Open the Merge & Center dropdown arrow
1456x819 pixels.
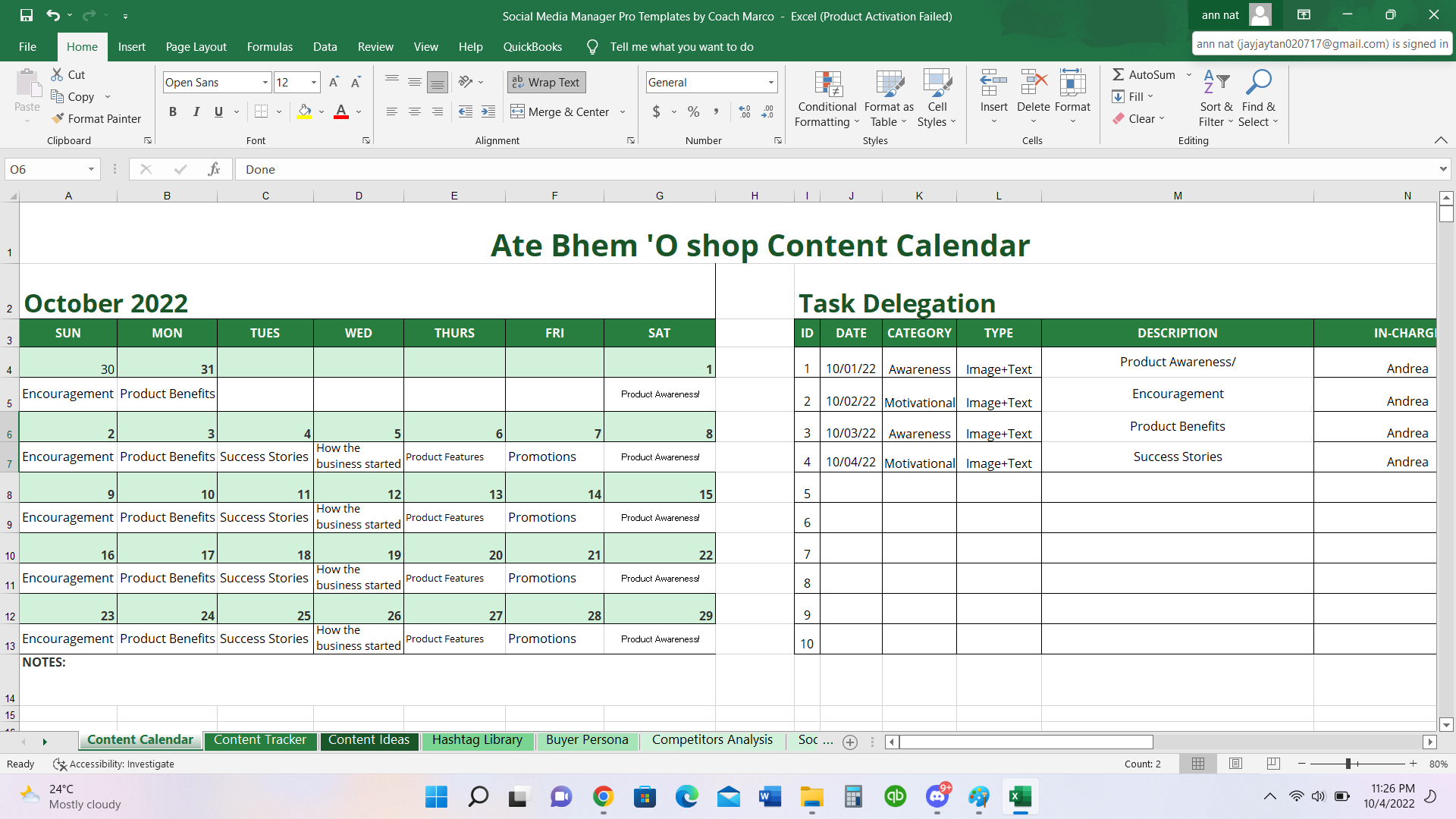tap(623, 111)
